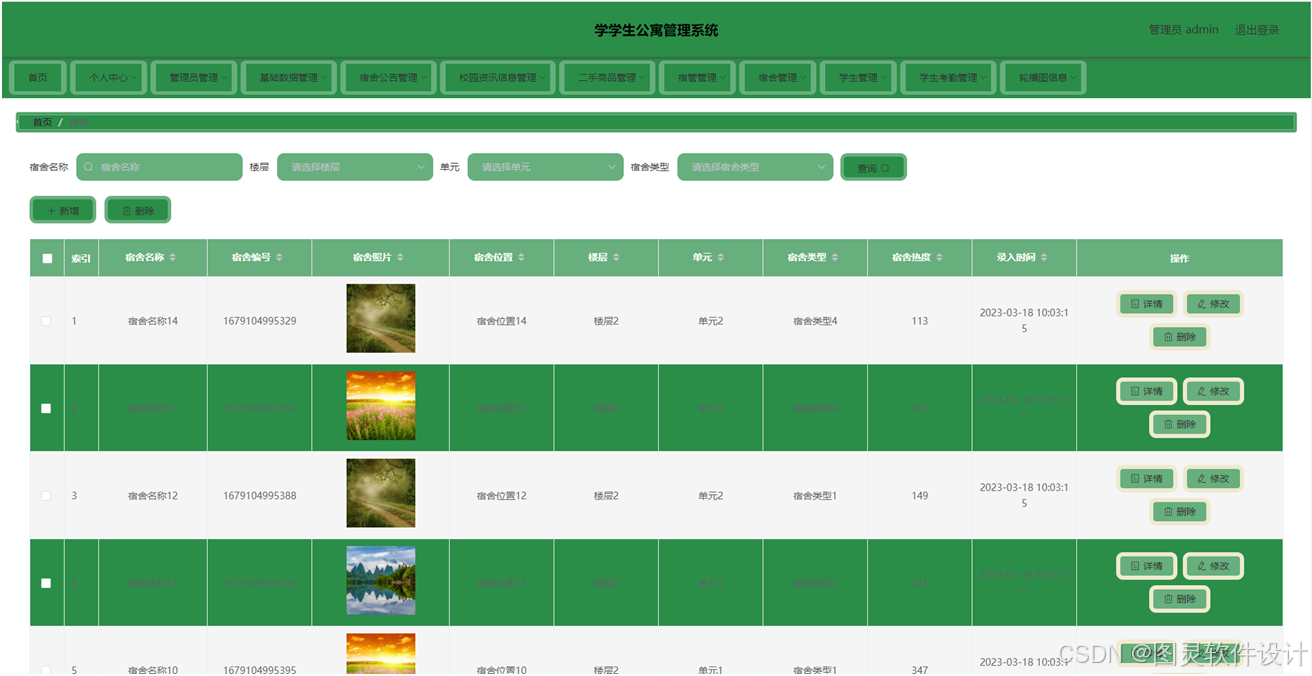The image size is (1312, 676).
Task: Click cell text 1679104995388
Action: pyautogui.click(x=260, y=496)
